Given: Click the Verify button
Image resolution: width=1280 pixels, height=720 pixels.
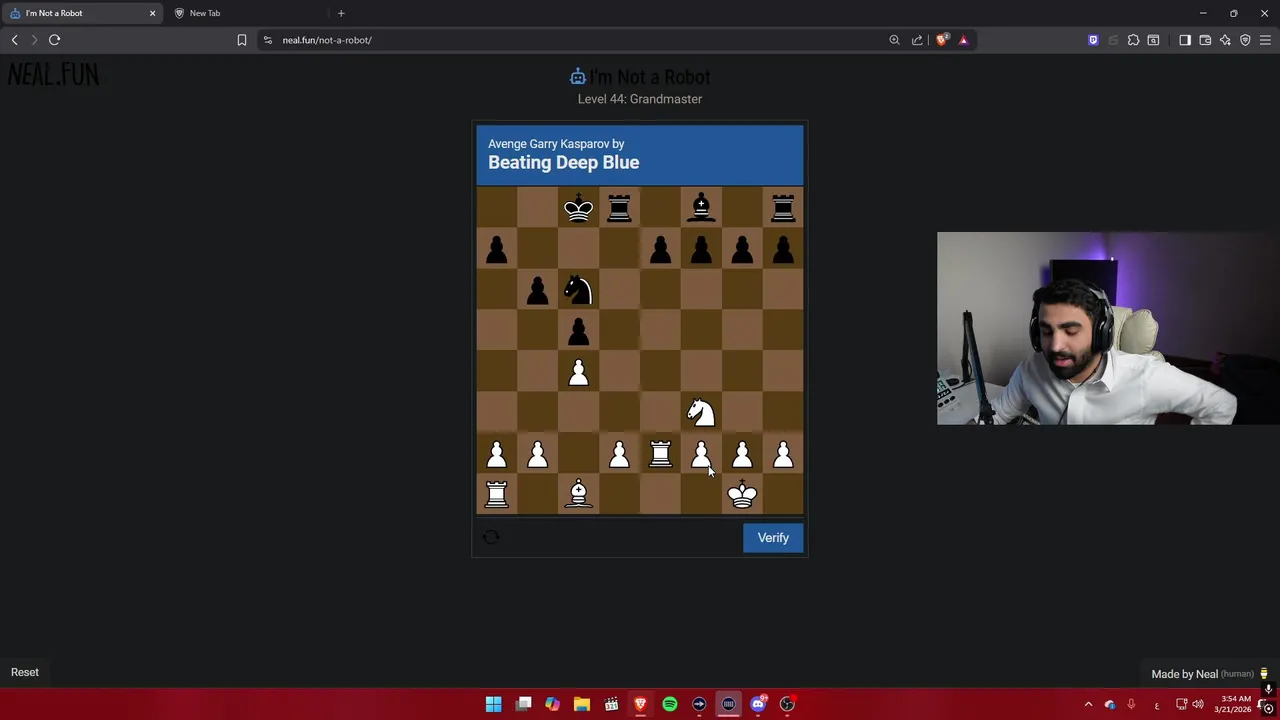Looking at the screenshot, I should pyautogui.click(x=773, y=538).
